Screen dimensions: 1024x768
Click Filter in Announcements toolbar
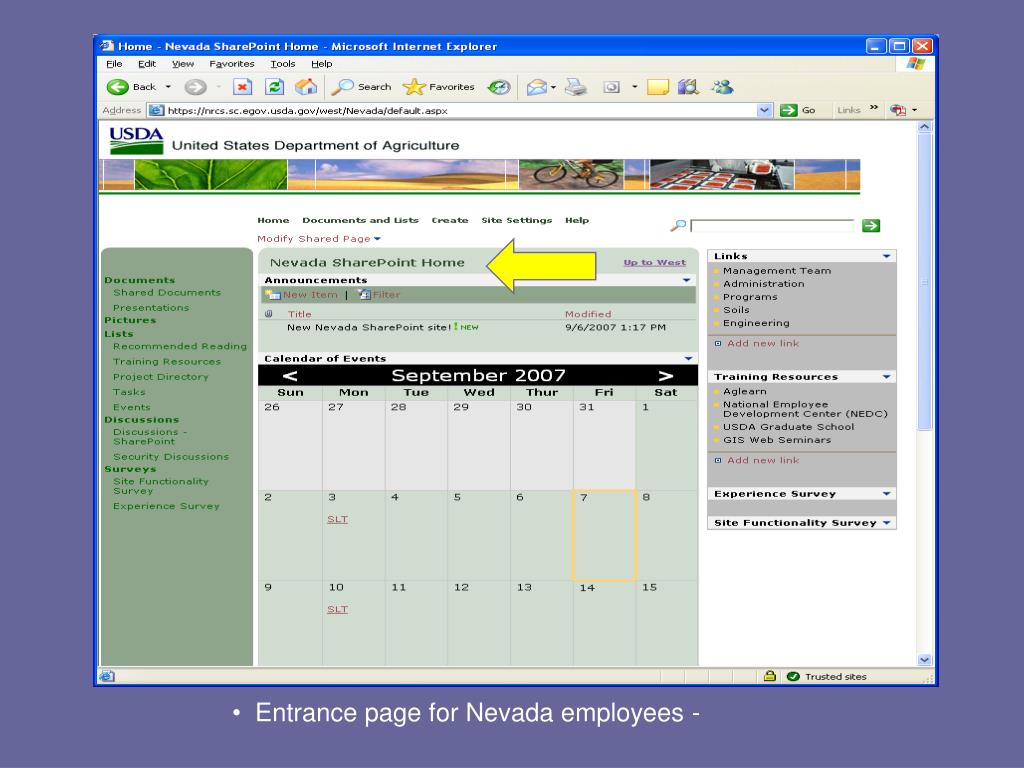coord(379,295)
